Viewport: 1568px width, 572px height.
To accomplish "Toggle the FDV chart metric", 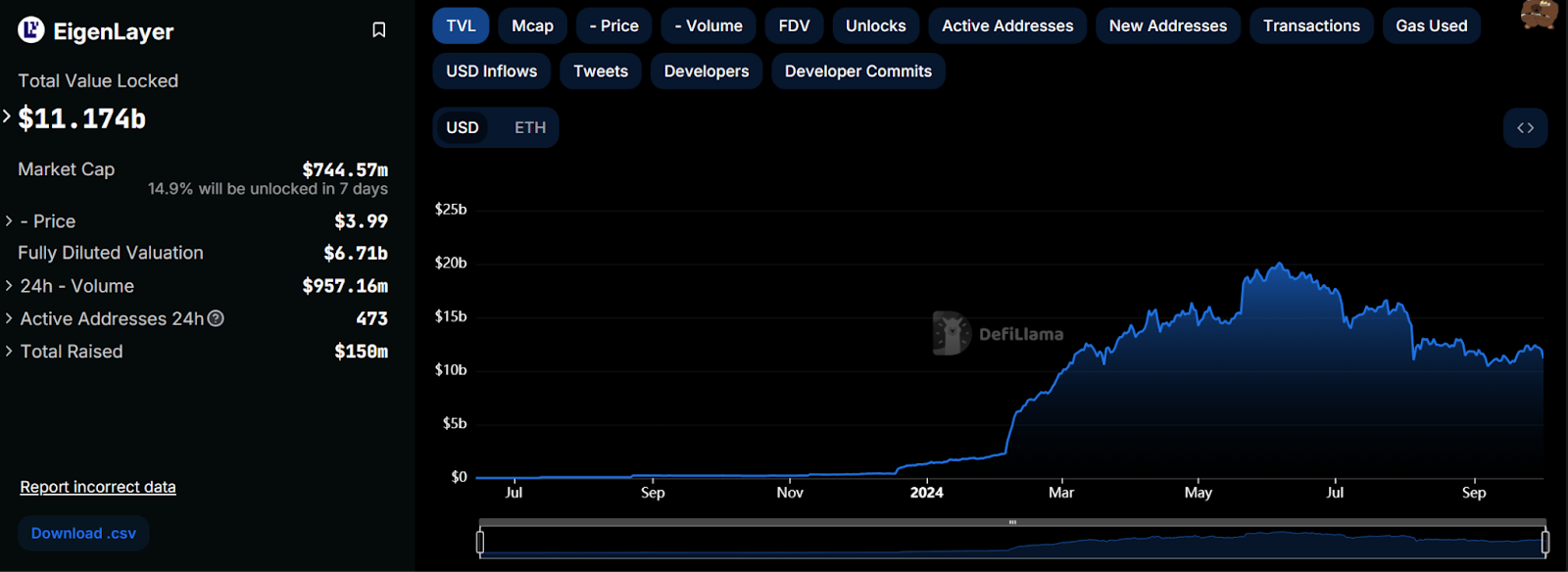I will pos(795,25).
